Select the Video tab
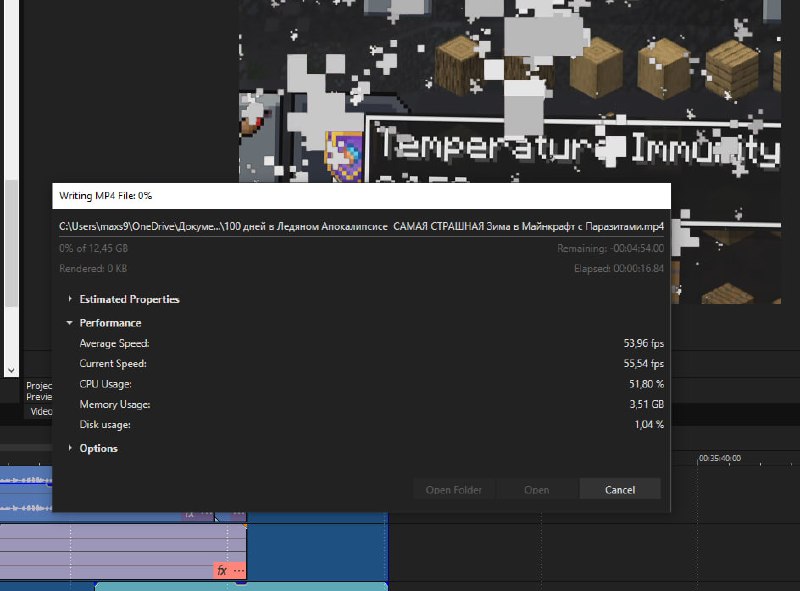 pos(40,411)
